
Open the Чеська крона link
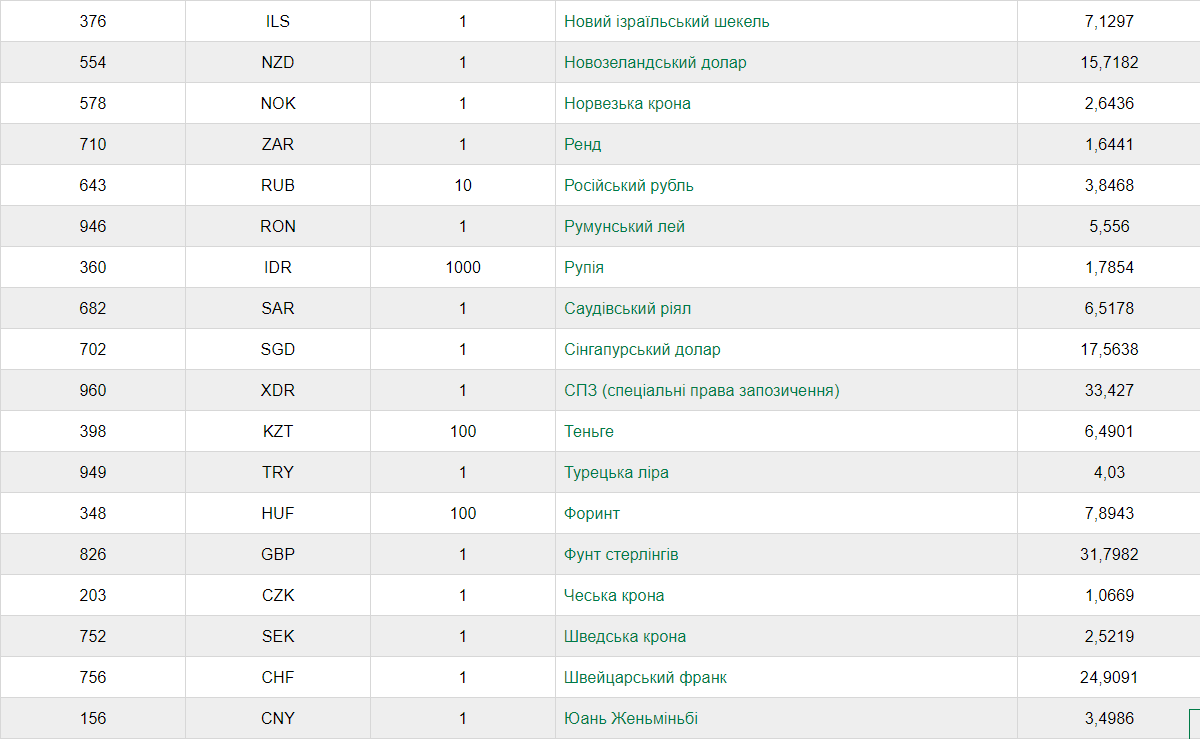click(614, 595)
